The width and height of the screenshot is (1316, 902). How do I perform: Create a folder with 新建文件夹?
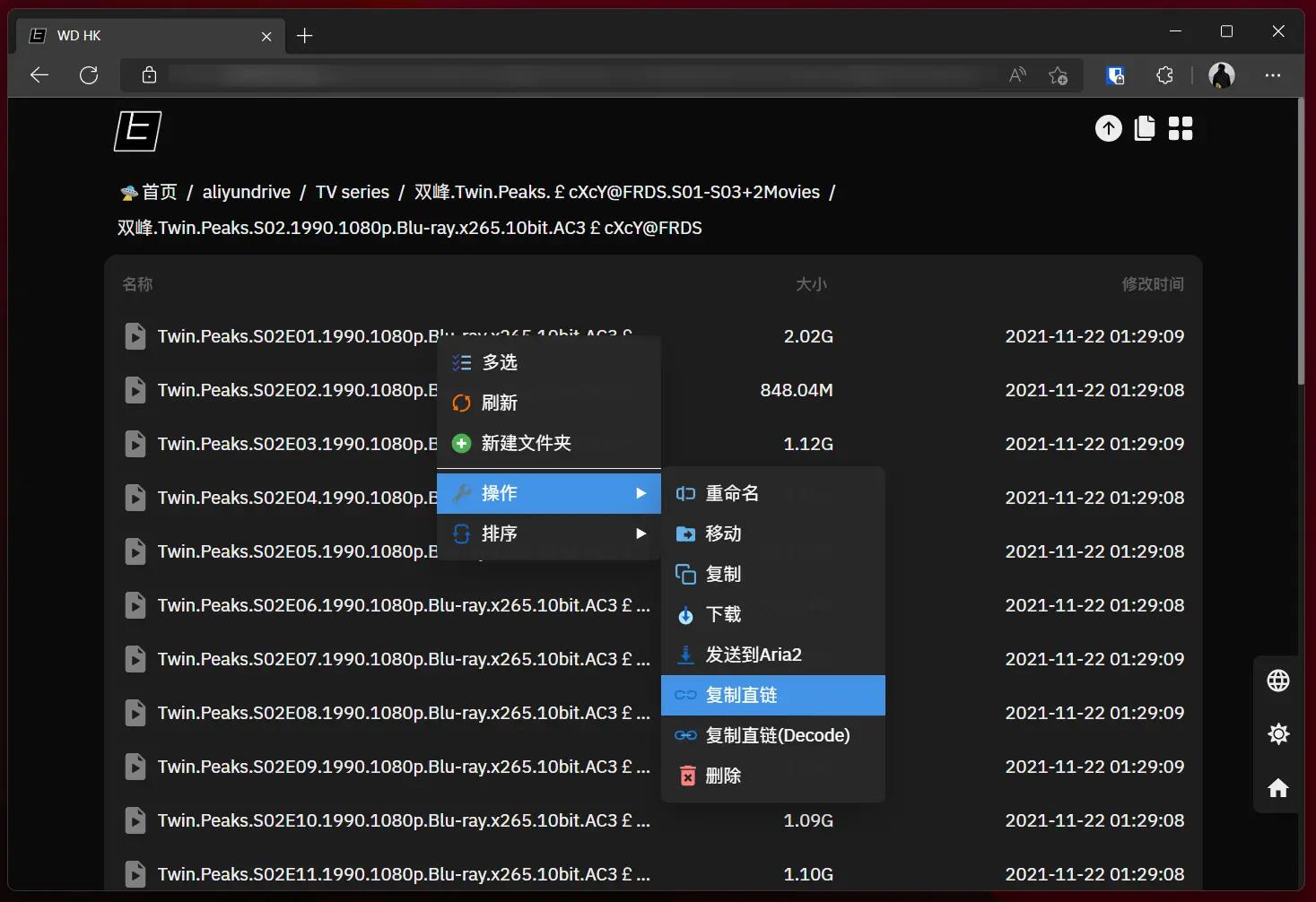tap(549, 443)
